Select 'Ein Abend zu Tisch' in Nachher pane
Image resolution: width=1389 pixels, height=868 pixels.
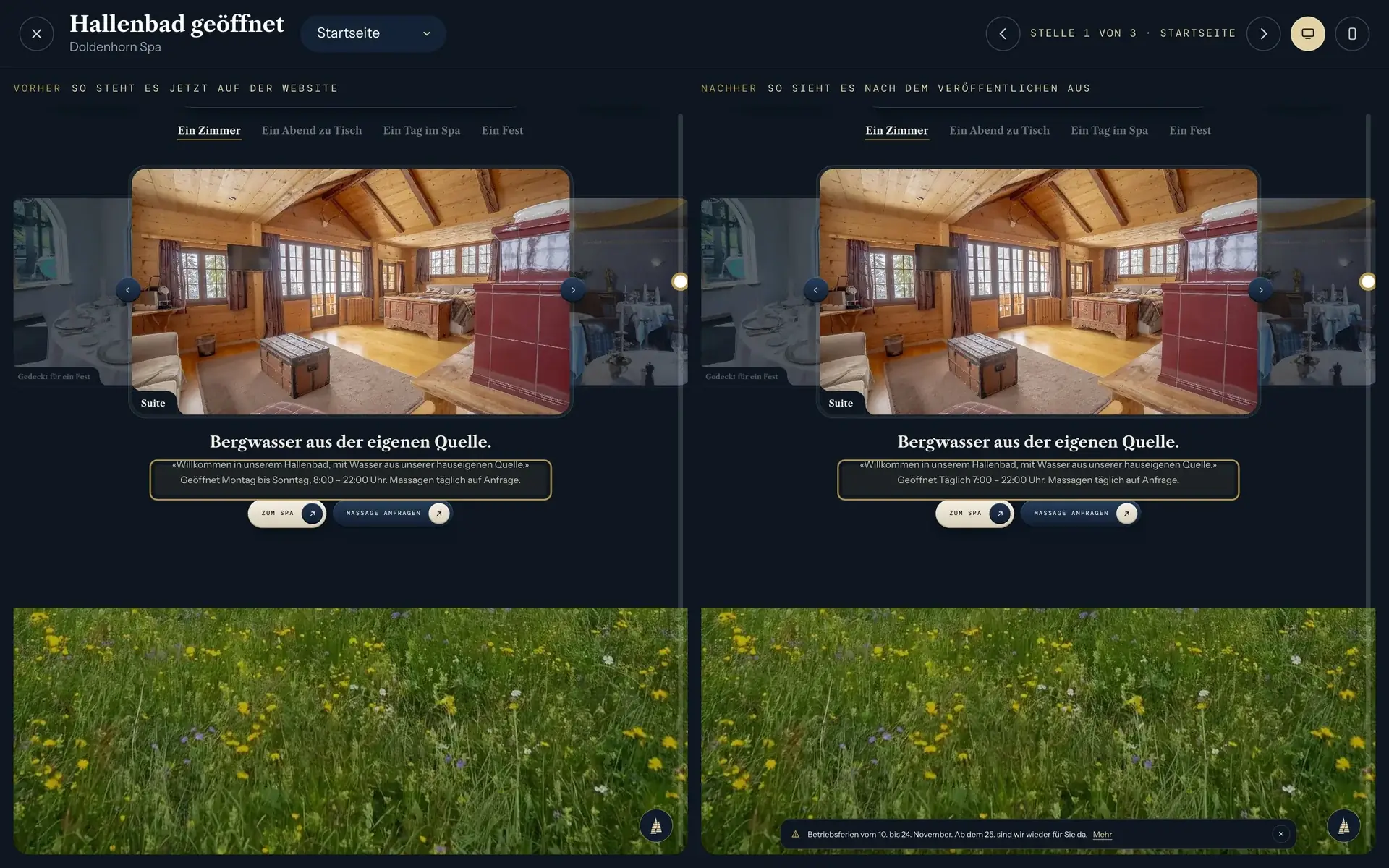point(1000,130)
